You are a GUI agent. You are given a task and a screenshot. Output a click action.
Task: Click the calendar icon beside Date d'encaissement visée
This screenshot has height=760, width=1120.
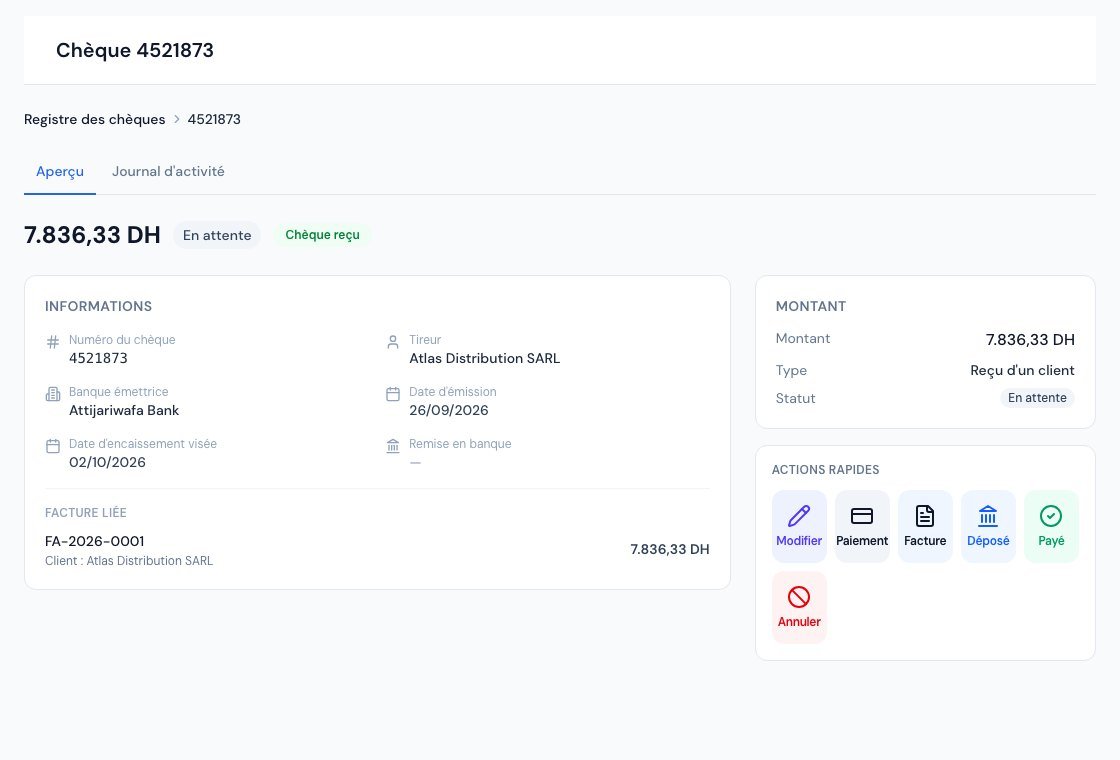point(53,446)
